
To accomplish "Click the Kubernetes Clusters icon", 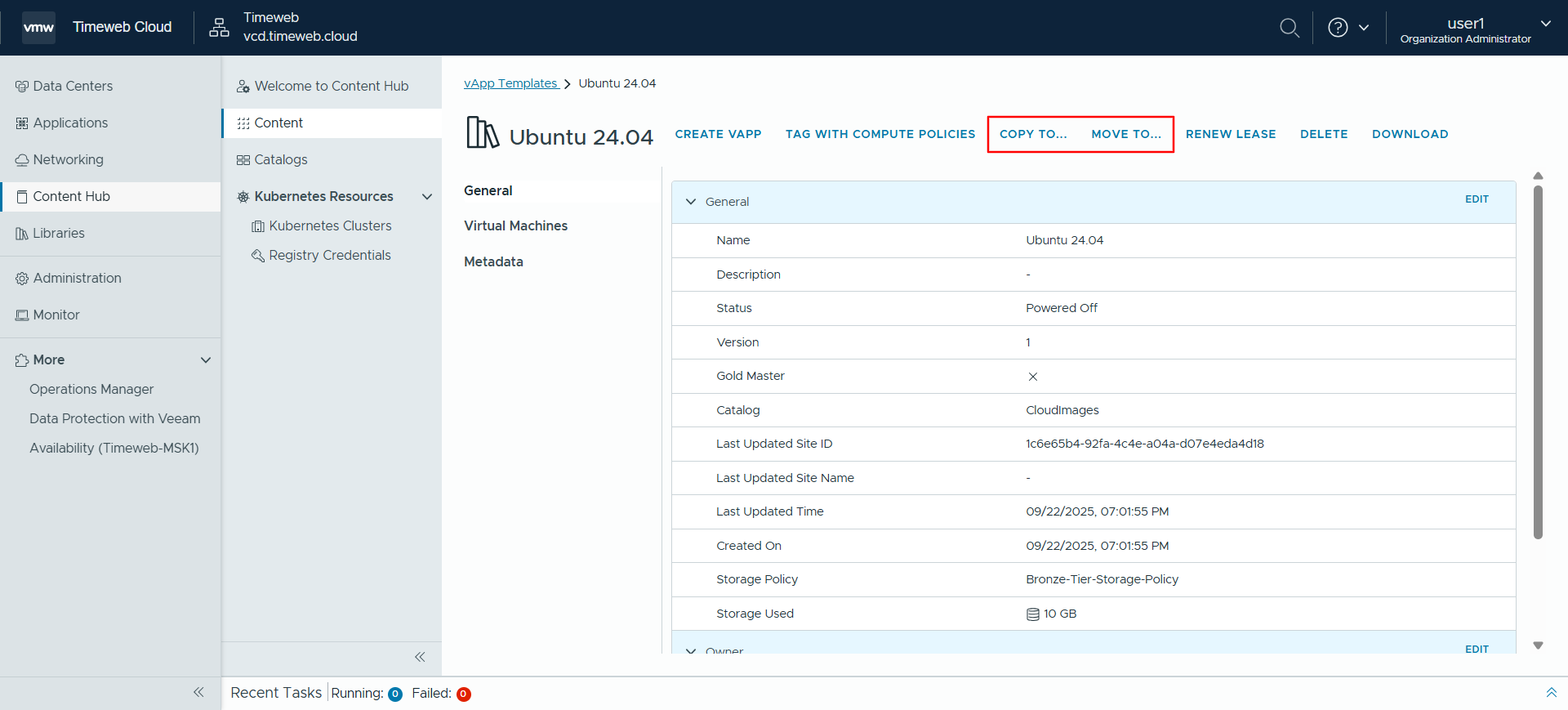I will 258,226.
